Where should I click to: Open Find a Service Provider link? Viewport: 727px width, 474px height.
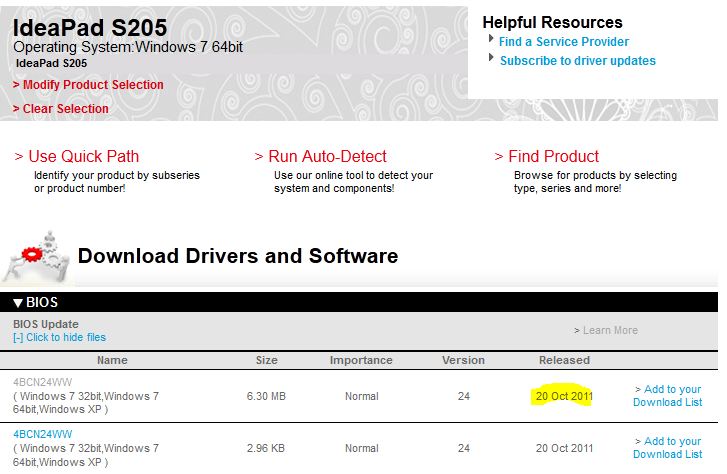coord(564,42)
